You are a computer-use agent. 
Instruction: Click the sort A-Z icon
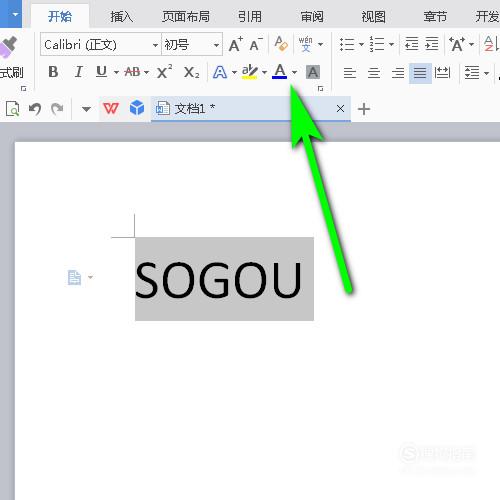(x=491, y=44)
